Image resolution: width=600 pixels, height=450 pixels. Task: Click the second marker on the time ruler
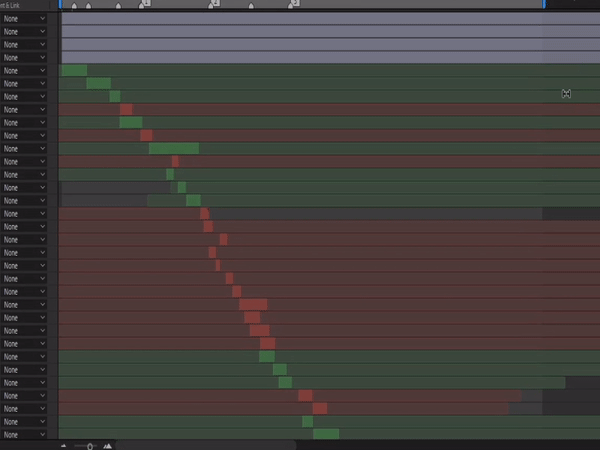click(88, 6)
